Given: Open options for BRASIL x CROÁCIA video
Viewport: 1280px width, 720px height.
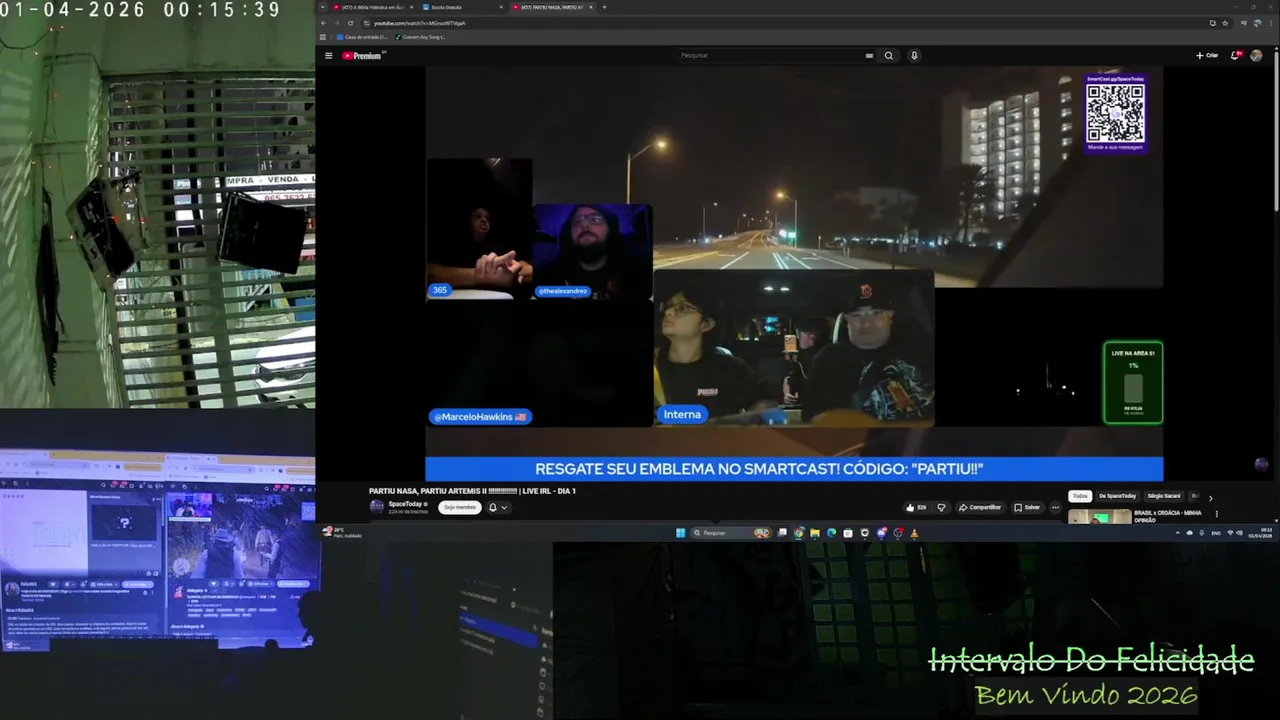Looking at the screenshot, I should point(1217,514).
